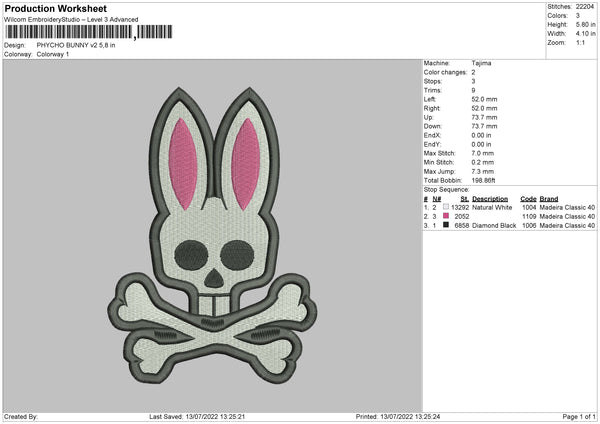
Task: Click the 'EndX:' label
Action: [x=432, y=135]
